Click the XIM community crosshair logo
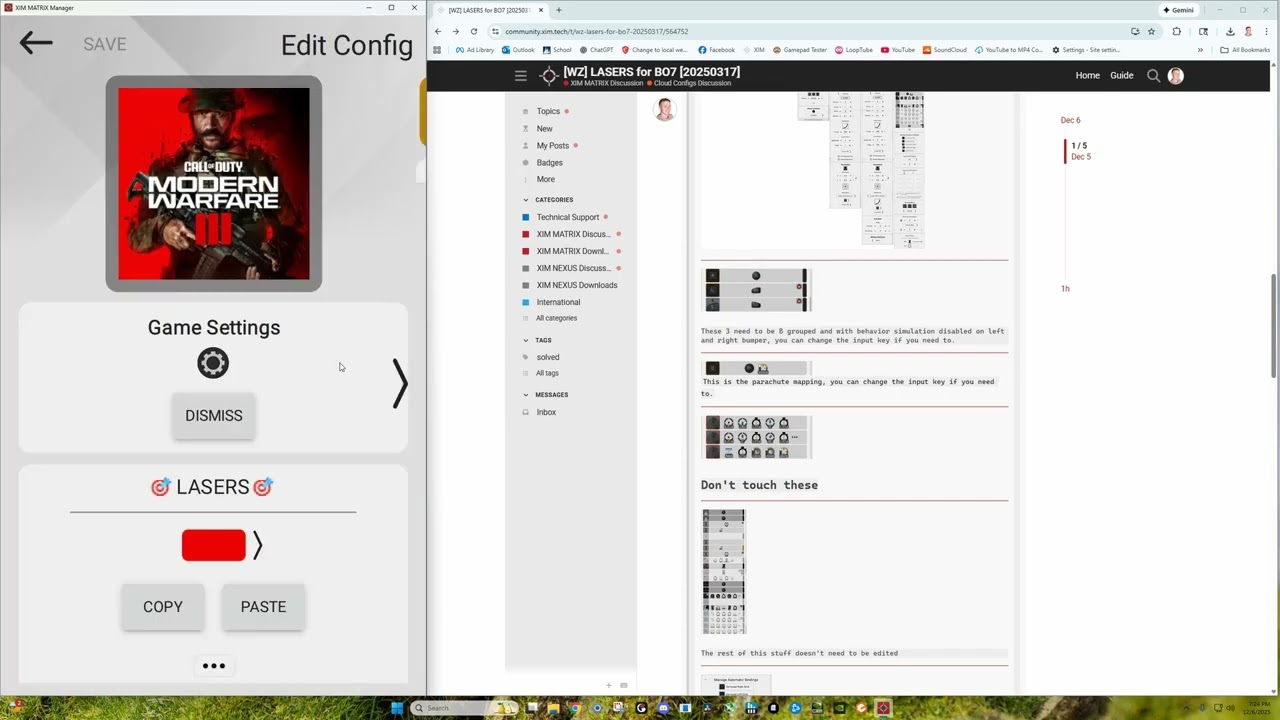The image size is (1280, 720). 548,75
